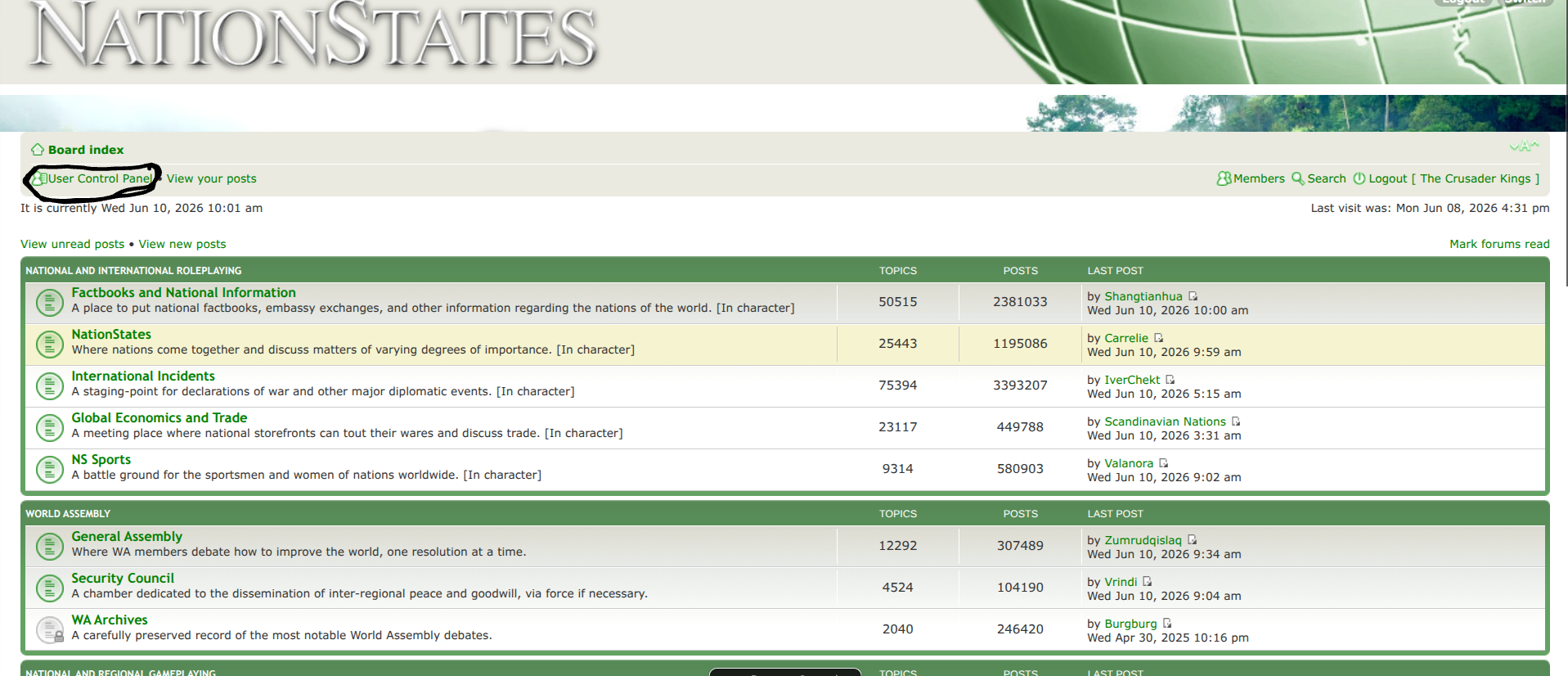Image resolution: width=1568 pixels, height=676 pixels.
Task: Open the Factbooks and National Information forum
Action: 183,293
